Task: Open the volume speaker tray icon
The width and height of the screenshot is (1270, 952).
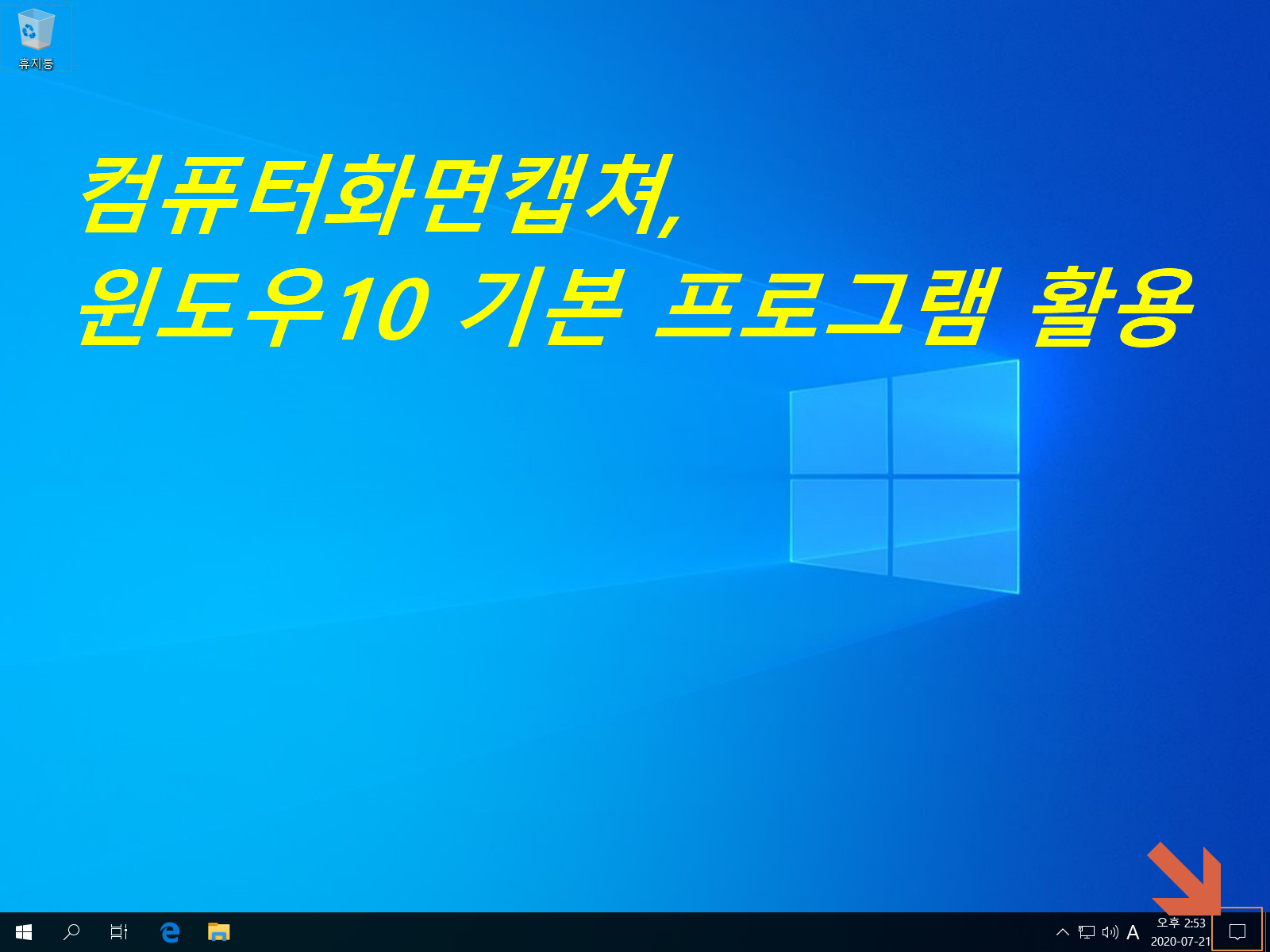Action: coord(1110,932)
